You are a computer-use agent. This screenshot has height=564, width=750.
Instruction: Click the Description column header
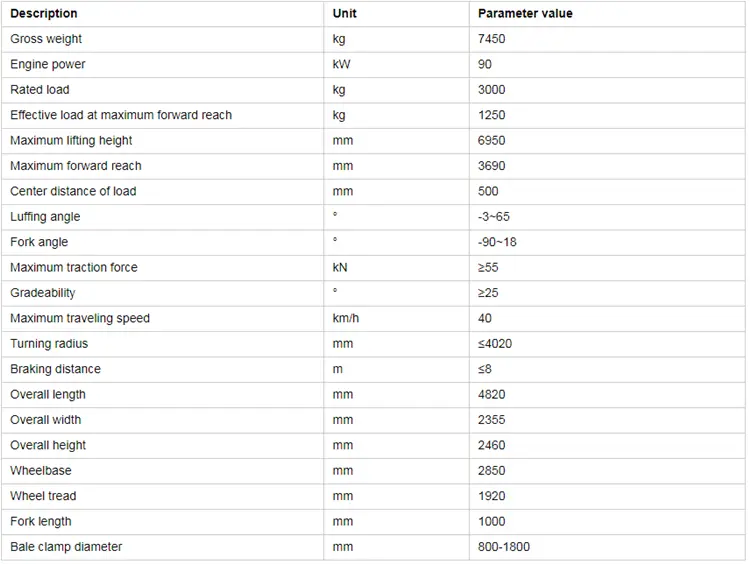44,14
